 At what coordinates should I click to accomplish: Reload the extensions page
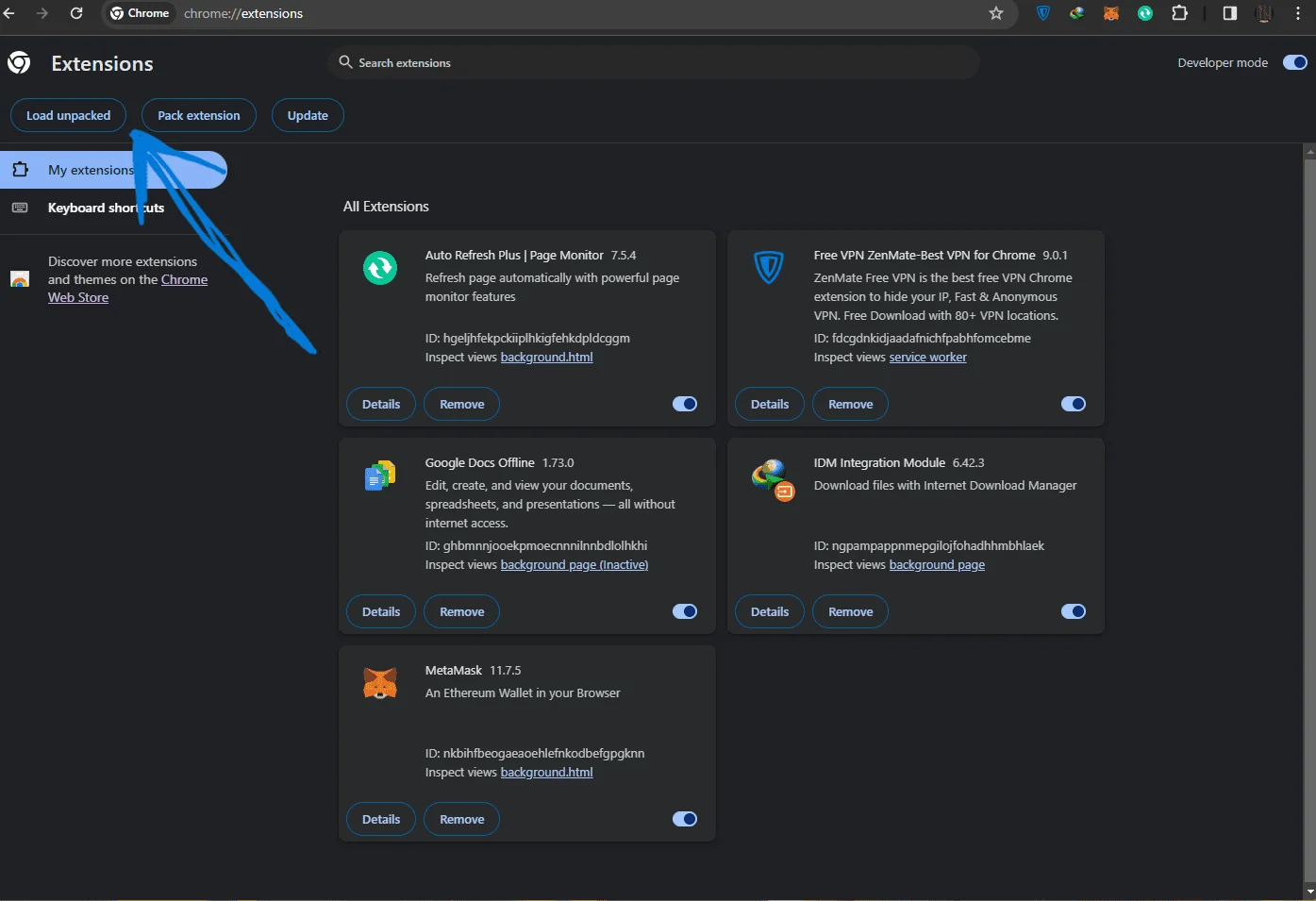76,13
